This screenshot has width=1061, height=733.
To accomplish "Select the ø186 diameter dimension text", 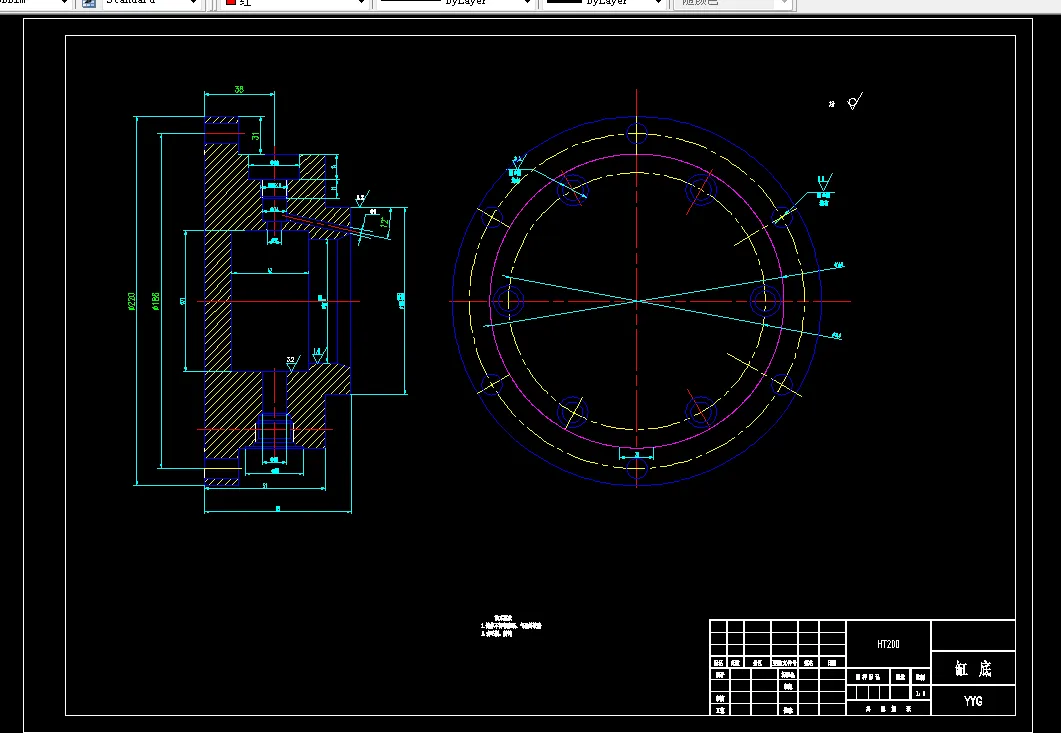I will [x=156, y=301].
